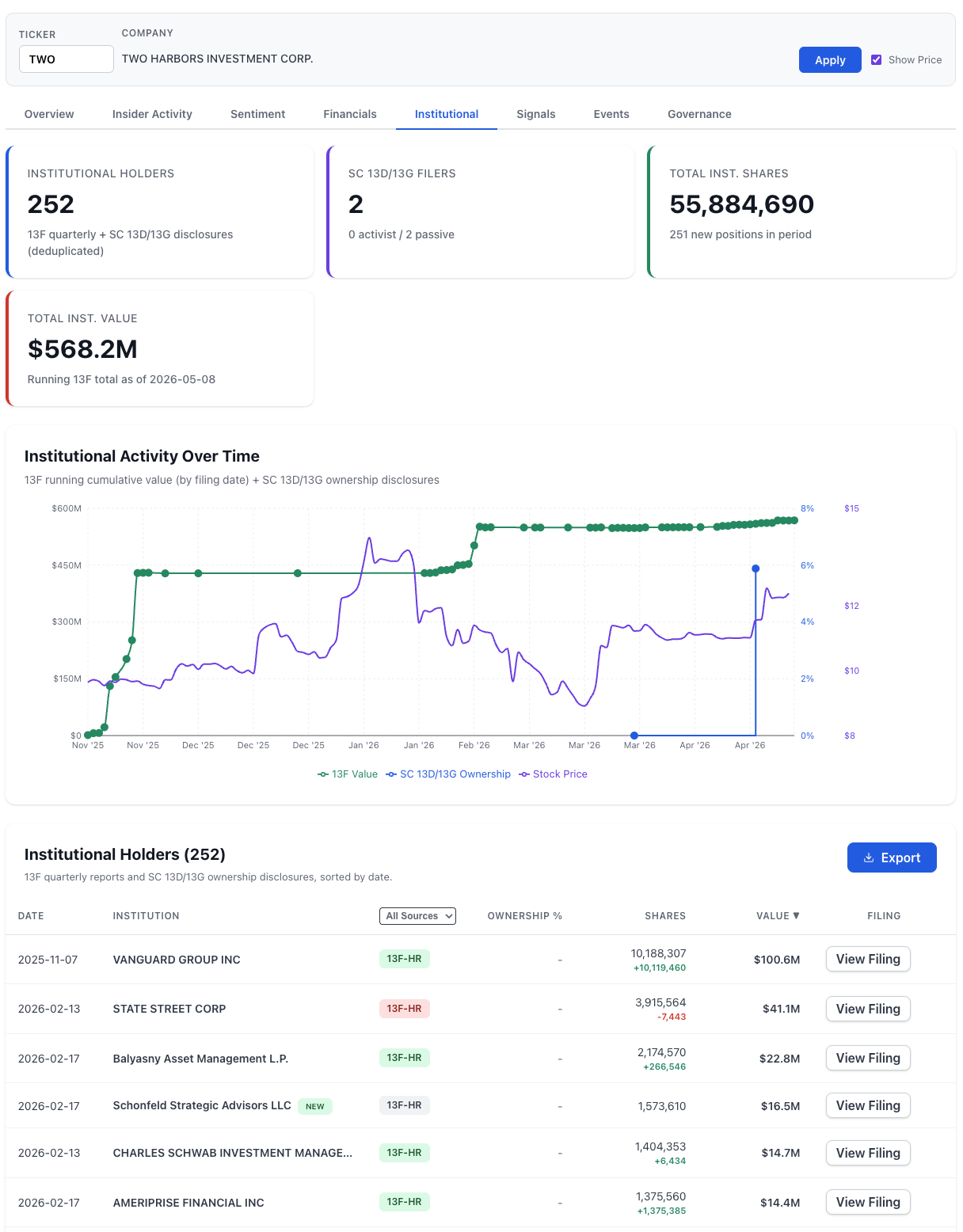The height and width of the screenshot is (1232, 963).
Task: Toggle SC 13D/13G Ownership legend marker
Action: 391,774
